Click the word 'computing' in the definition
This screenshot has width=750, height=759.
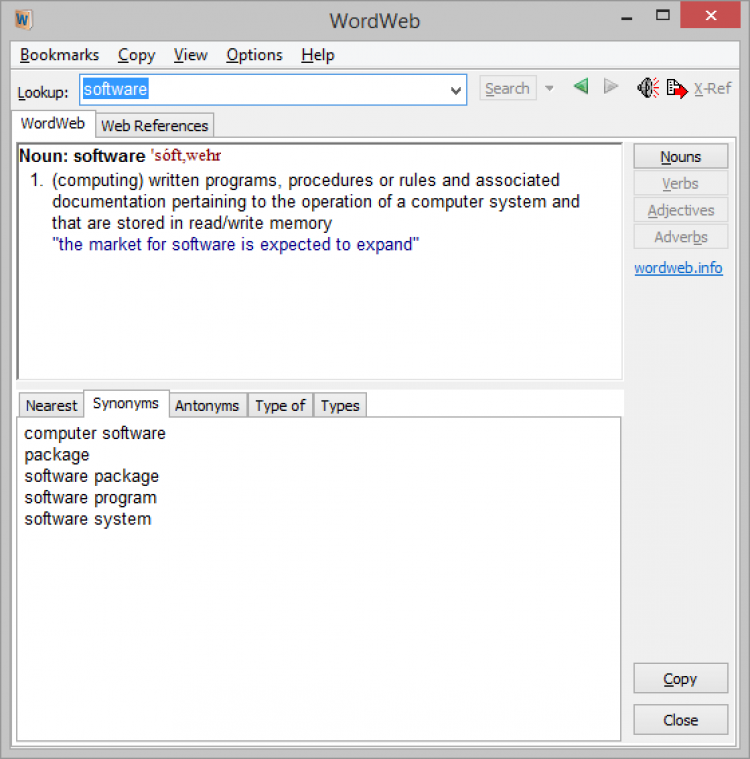tap(98, 181)
